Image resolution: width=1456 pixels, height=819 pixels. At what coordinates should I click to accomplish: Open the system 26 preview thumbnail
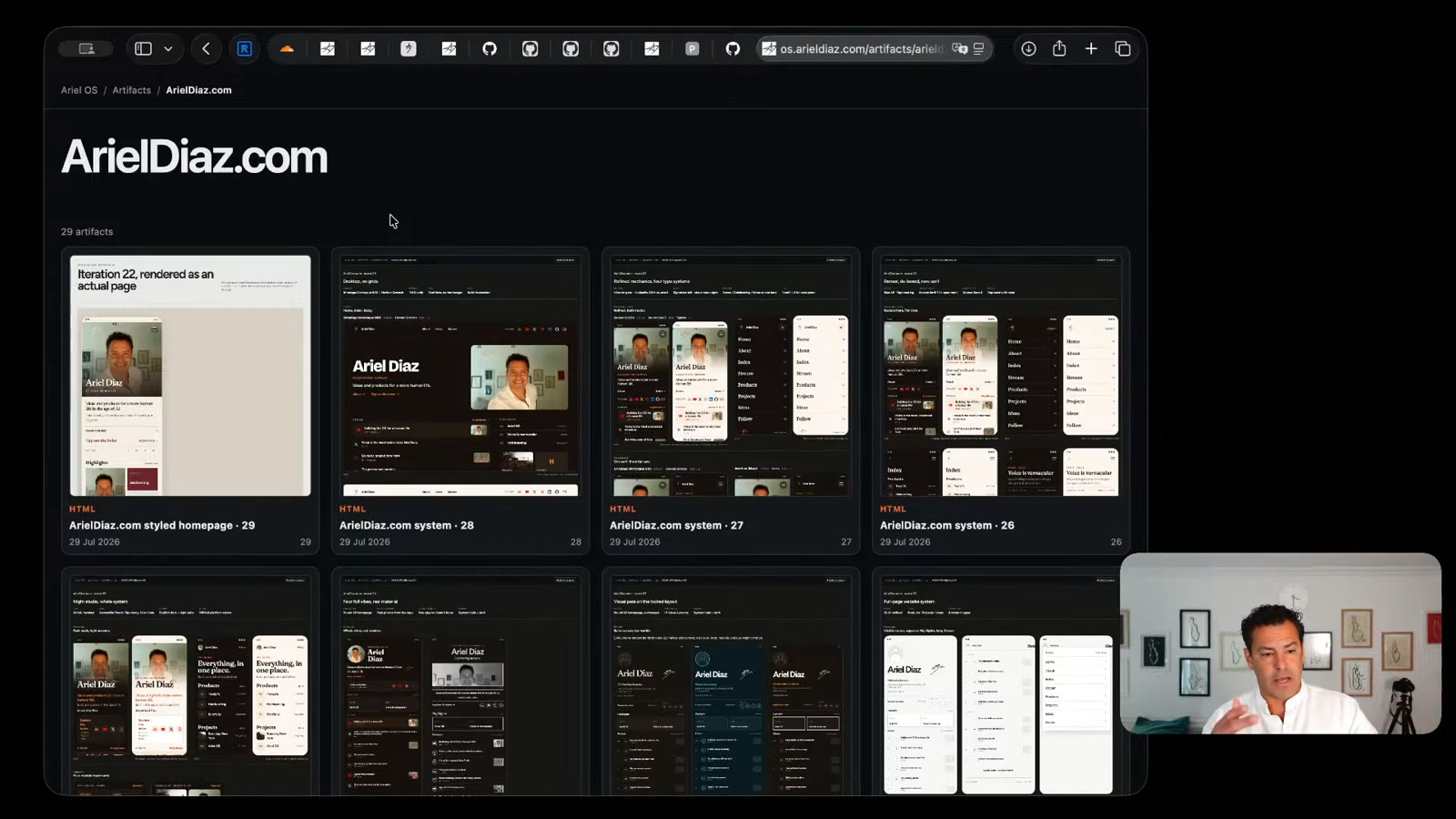pyautogui.click(x=1001, y=376)
